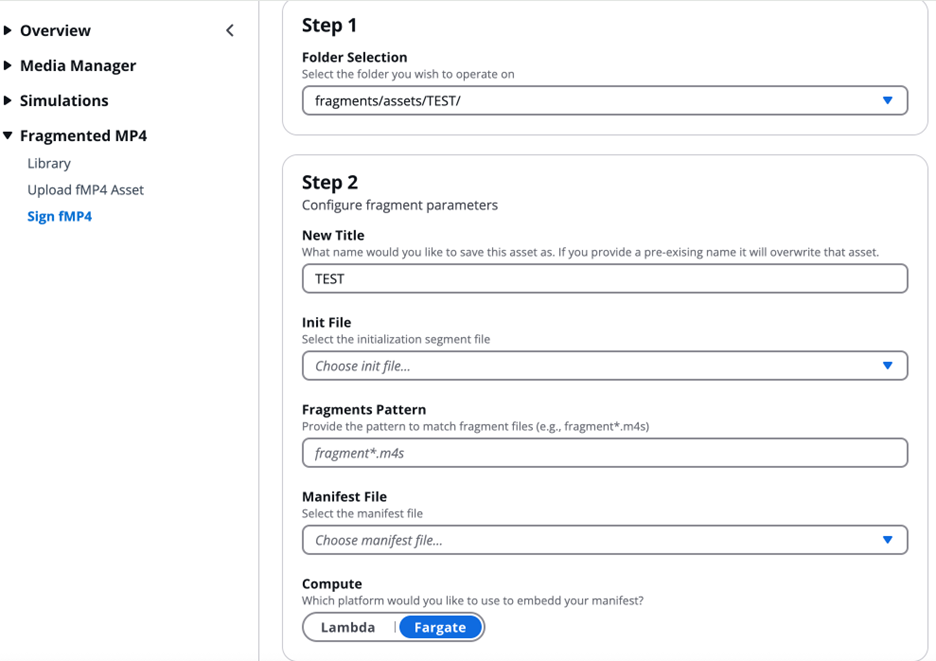This screenshot has width=936, height=661.
Task: Click the Folder Selection dropdown arrow
Action: tap(888, 100)
